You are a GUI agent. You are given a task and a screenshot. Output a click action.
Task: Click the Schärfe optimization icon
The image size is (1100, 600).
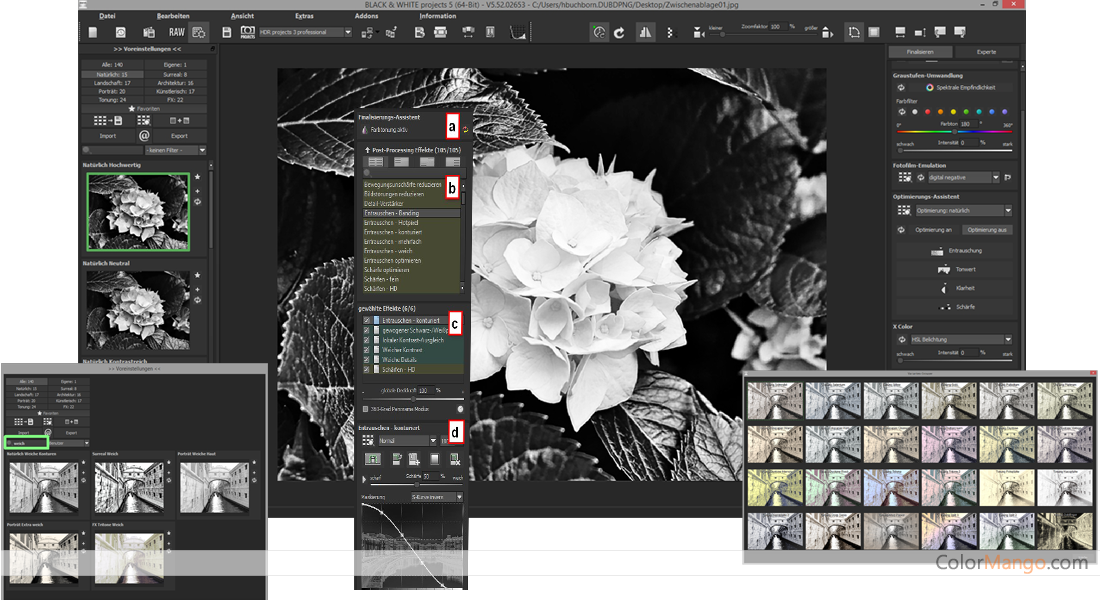coord(945,307)
